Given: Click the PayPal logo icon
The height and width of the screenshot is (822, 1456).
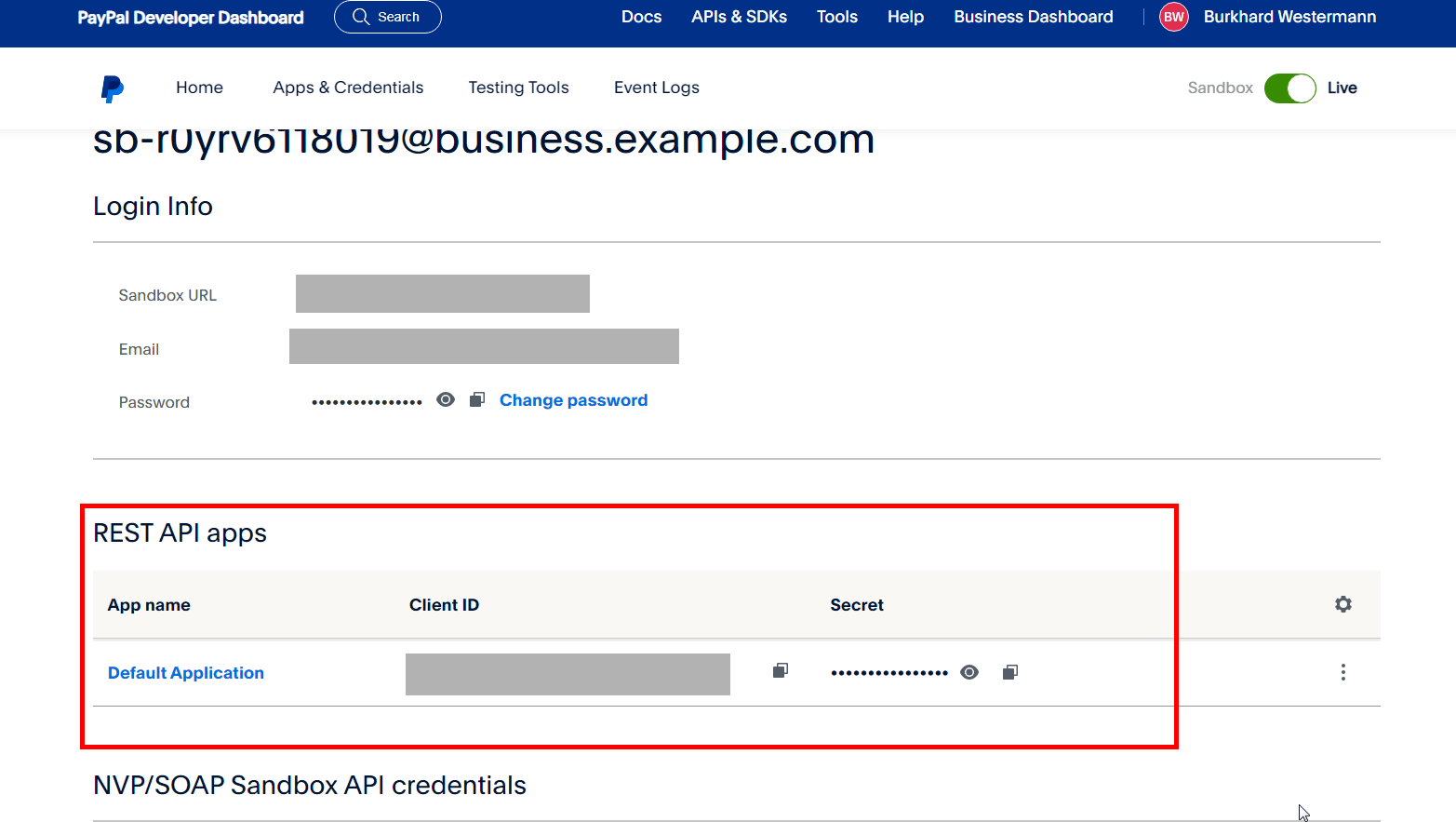Looking at the screenshot, I should point(113,88).
